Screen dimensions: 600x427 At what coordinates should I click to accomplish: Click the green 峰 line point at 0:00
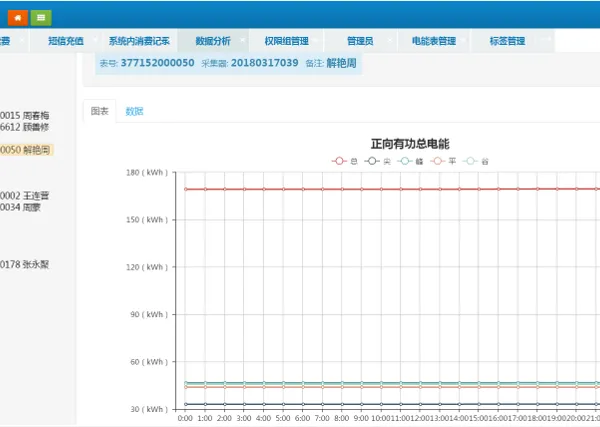pos(186,383)
